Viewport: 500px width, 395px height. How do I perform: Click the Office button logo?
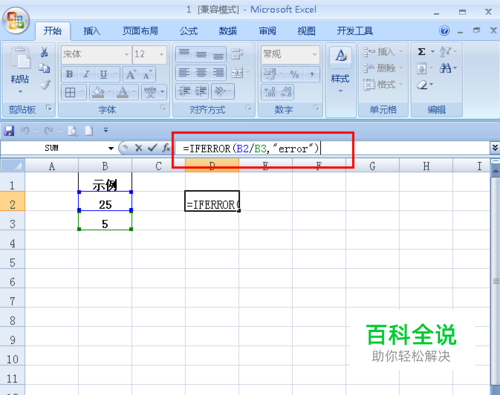click(16, 21)
